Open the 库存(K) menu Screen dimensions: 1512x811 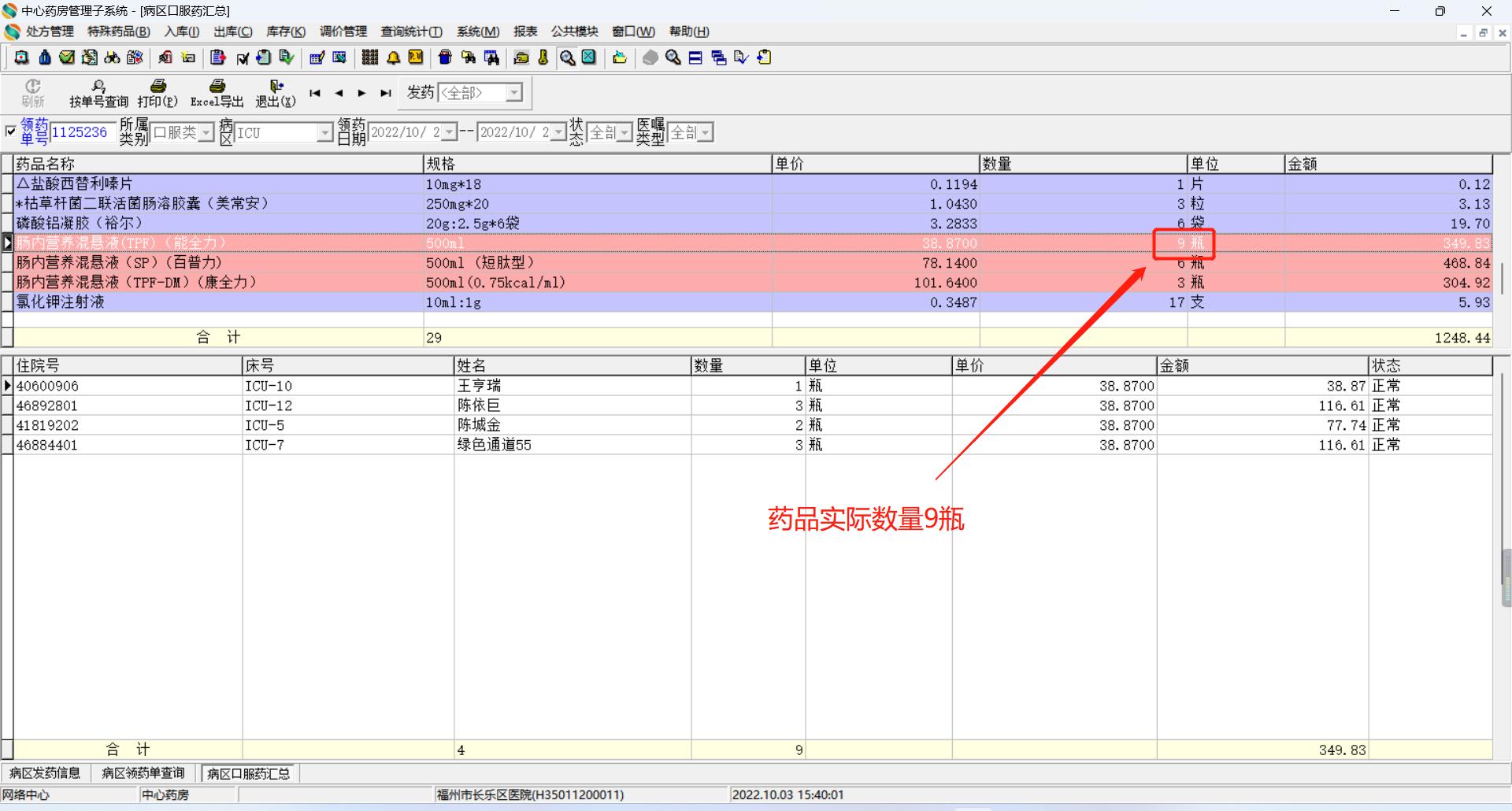tap(286, 31)
